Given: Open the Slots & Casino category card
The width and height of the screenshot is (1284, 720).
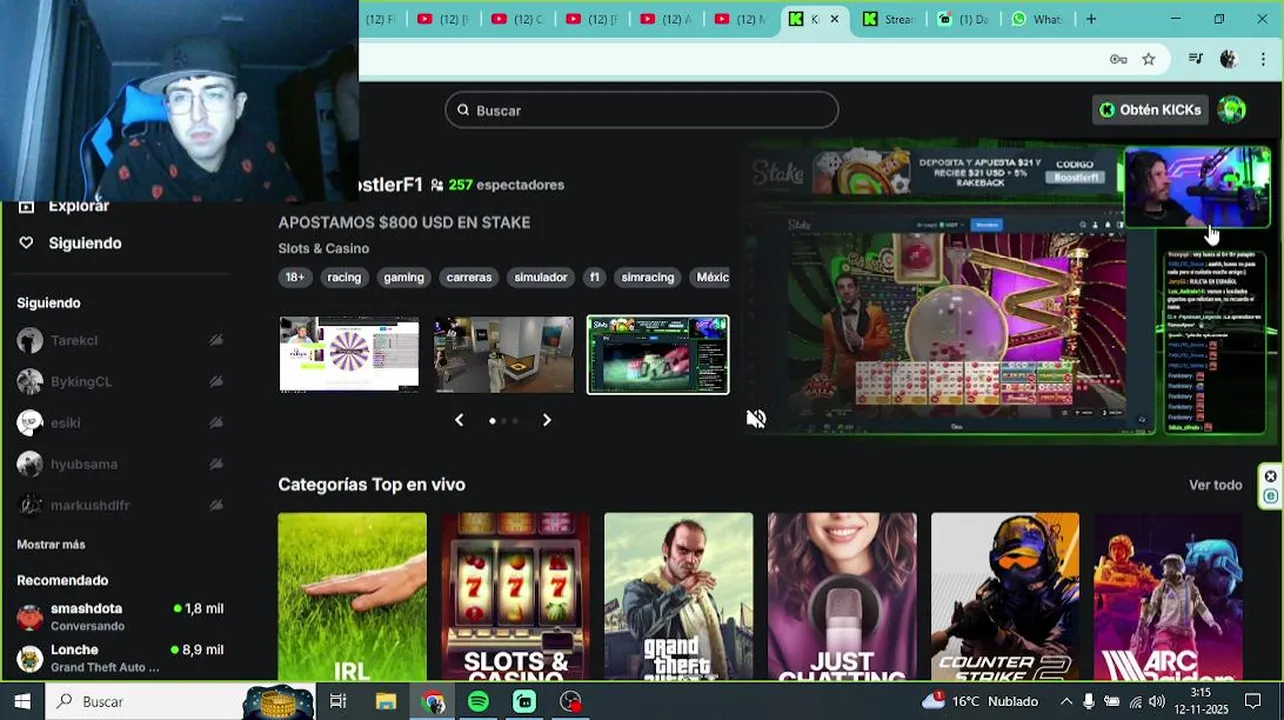Looking at the screenshot, I should tap(516, 597).
